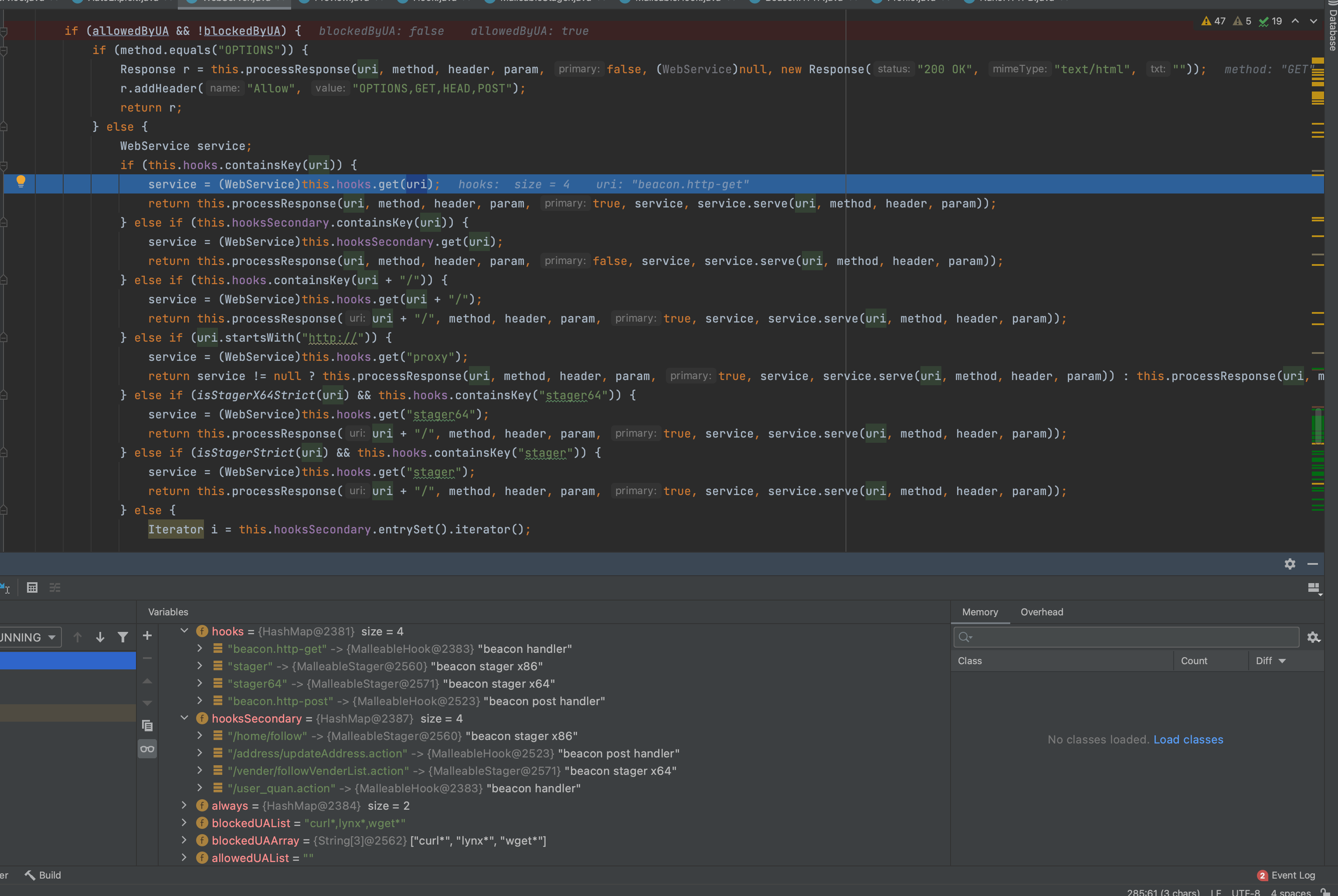1338x896 pixels.
Task: Move watch up with the up triangle
Action: click(147, 681)
